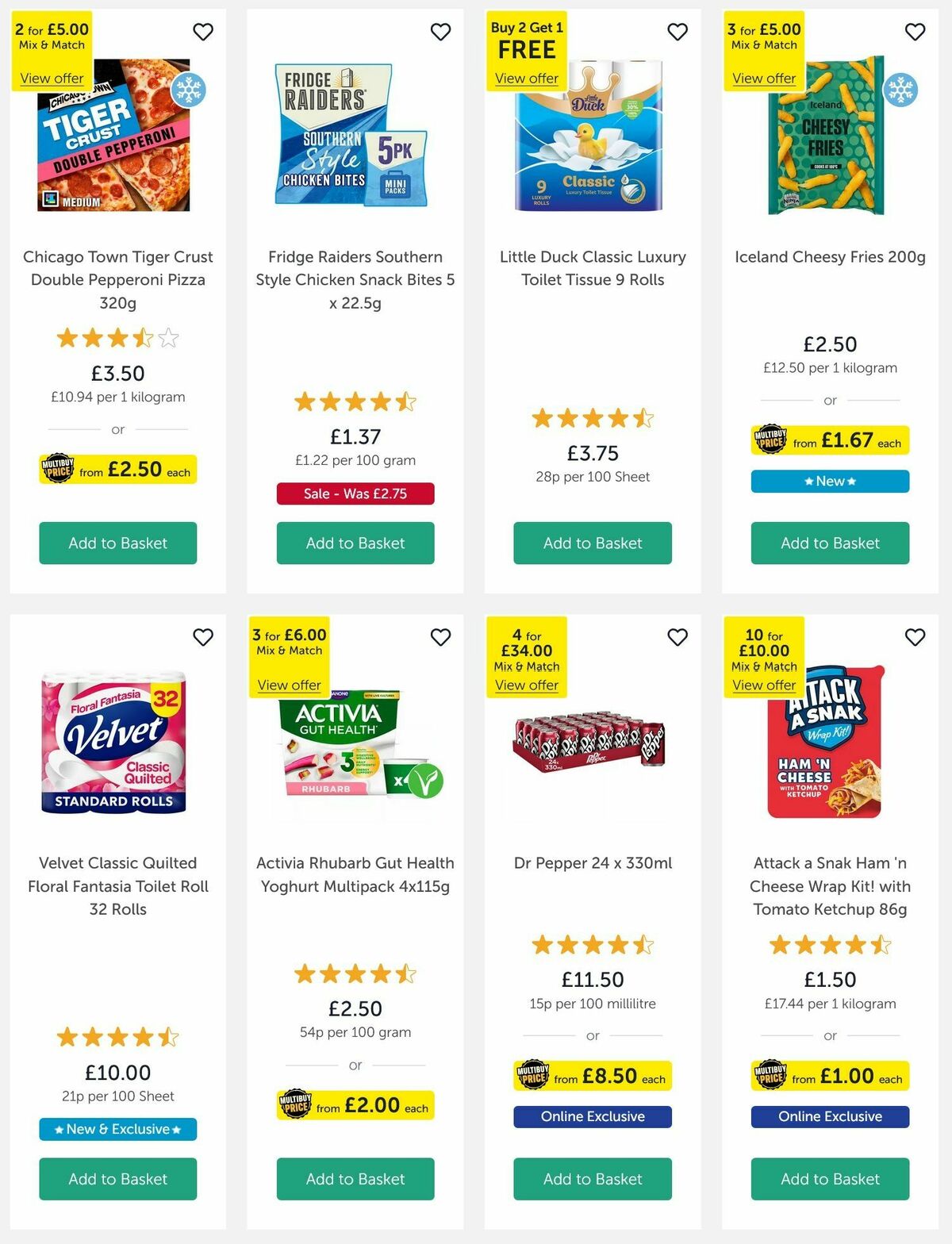
Task: Open View offer on the Attack a Snak deal
Action: [x=763, y=685]
